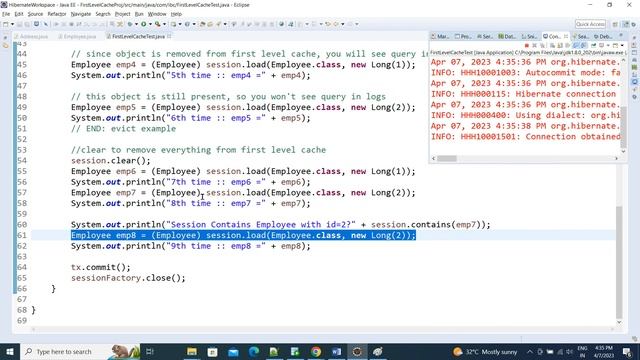
Task: Click the taskbar search box
Action: [80, 351]
